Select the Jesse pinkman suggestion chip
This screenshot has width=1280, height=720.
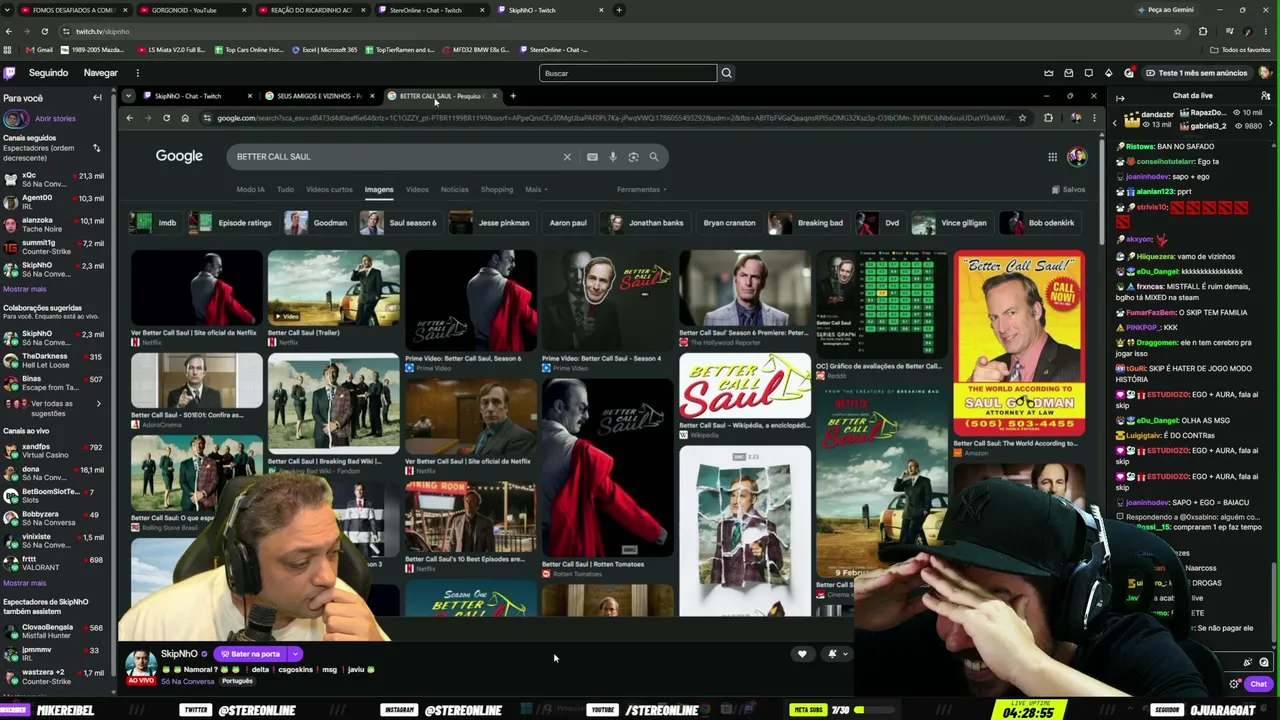(491, 223)
